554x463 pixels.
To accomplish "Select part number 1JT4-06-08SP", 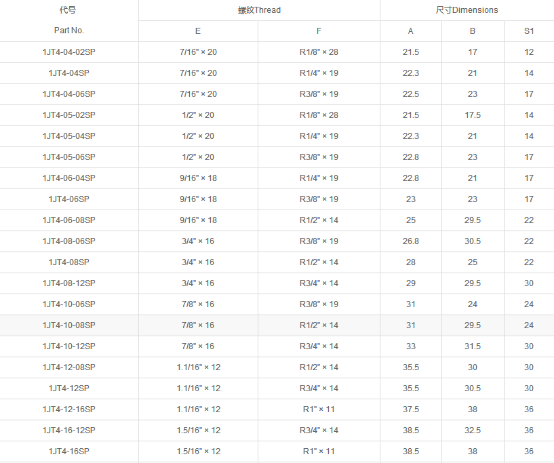I will tap(69, 220).
